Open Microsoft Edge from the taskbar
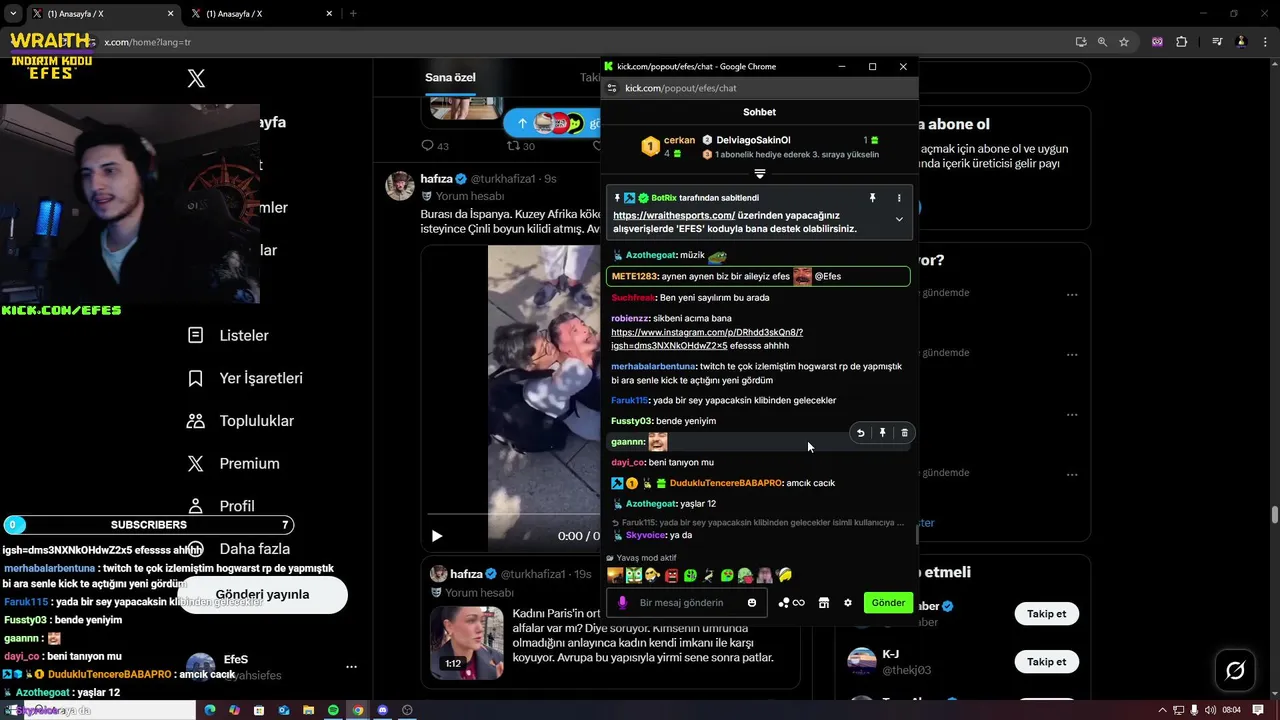This screenshot has width=1280, height=720. point(210,710)
